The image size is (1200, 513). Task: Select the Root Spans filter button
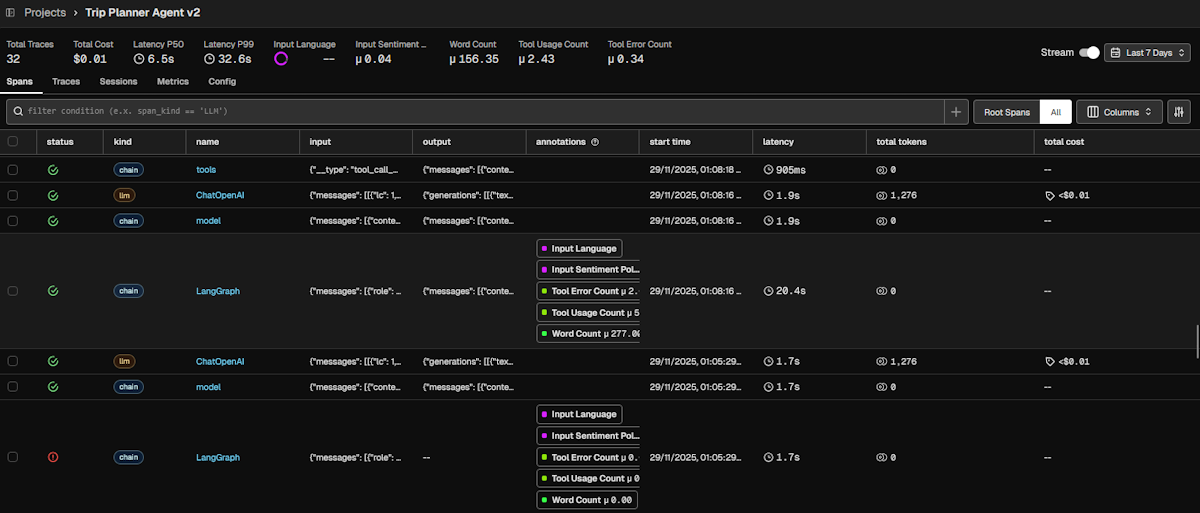[1006, 112]
